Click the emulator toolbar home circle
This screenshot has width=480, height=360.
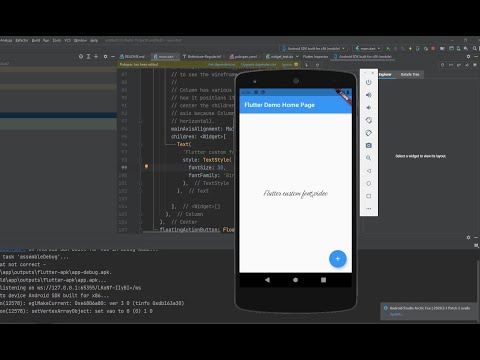click(369, 183)
